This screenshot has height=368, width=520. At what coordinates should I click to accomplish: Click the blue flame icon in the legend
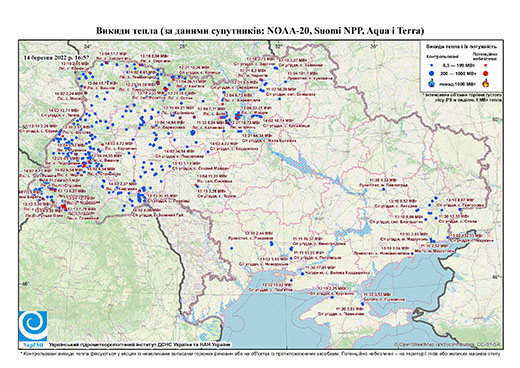tap(432, 83)
